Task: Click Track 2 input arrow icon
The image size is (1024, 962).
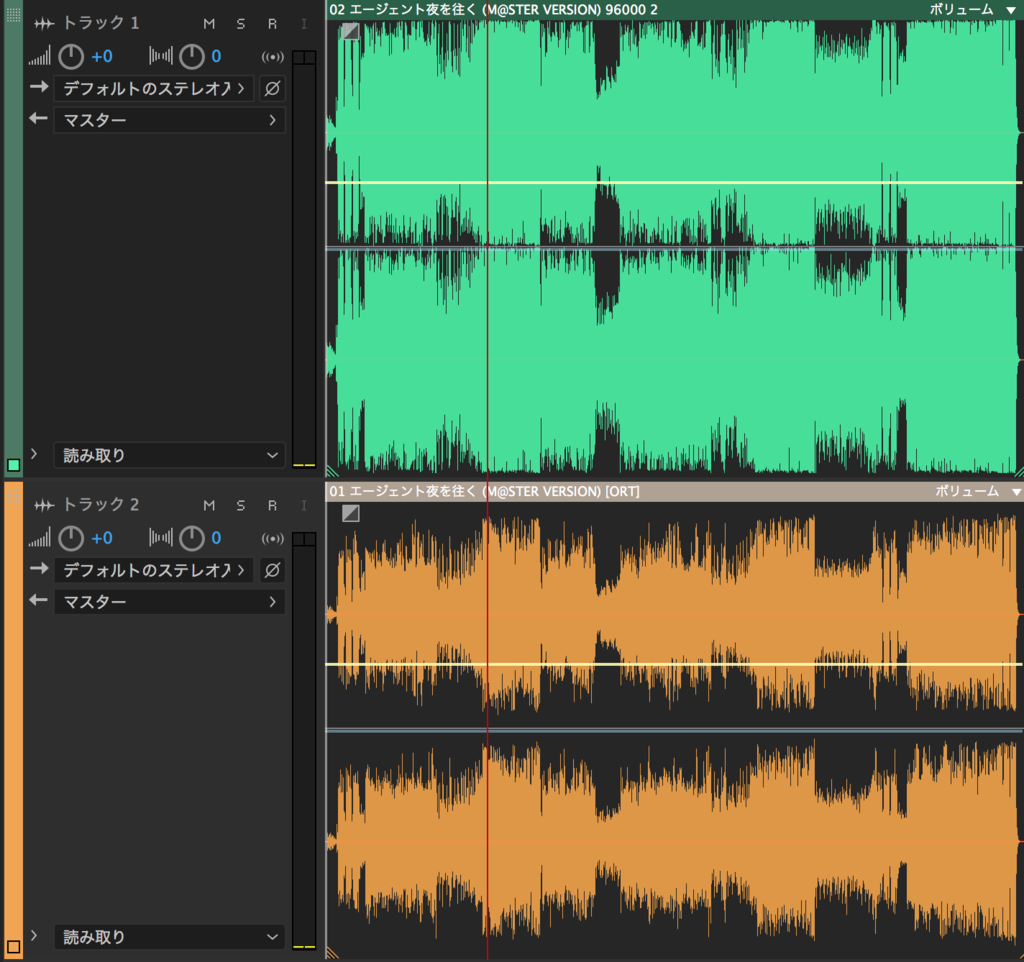Action: [x=39, y=568]
